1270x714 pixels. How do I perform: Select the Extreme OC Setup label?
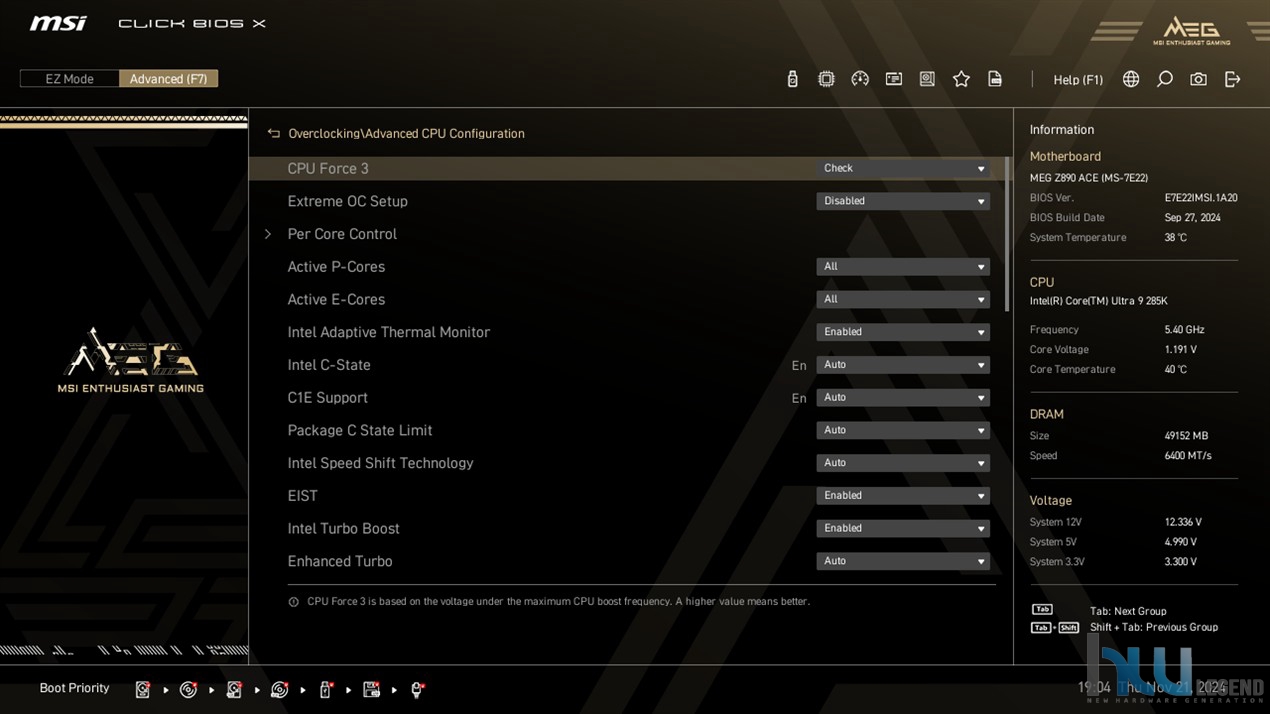coord(347,201)
